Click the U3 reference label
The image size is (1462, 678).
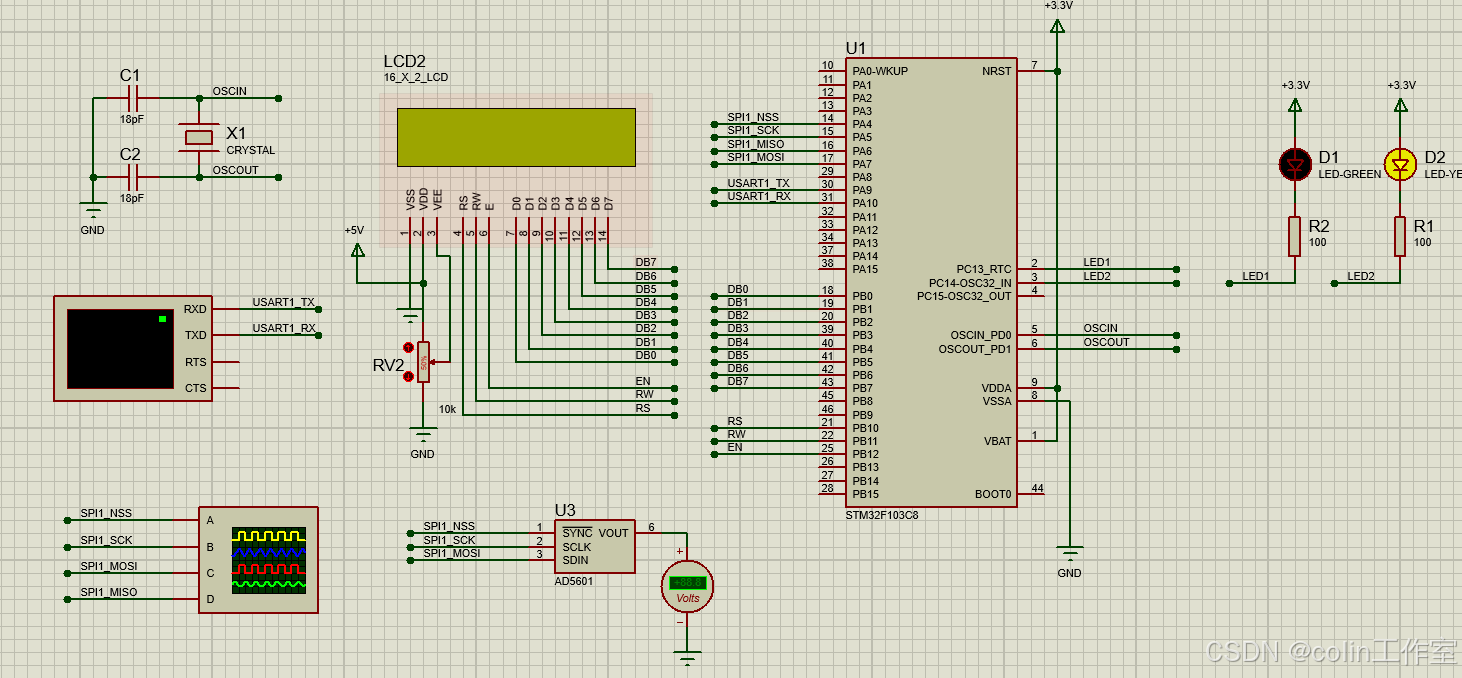(565, 511)
